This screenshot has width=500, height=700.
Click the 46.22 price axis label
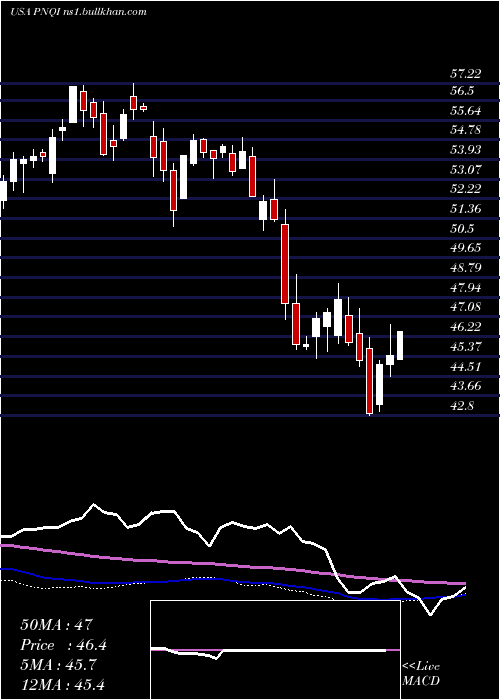coord(465,327)
